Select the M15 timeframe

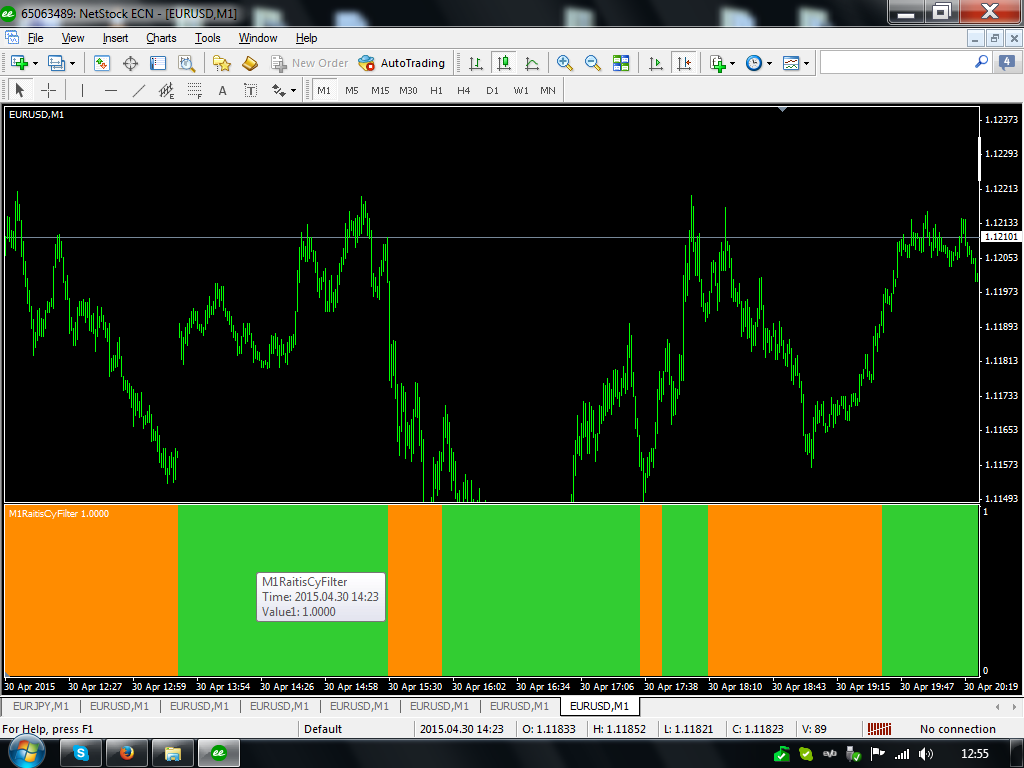click(x=380, y=90)
